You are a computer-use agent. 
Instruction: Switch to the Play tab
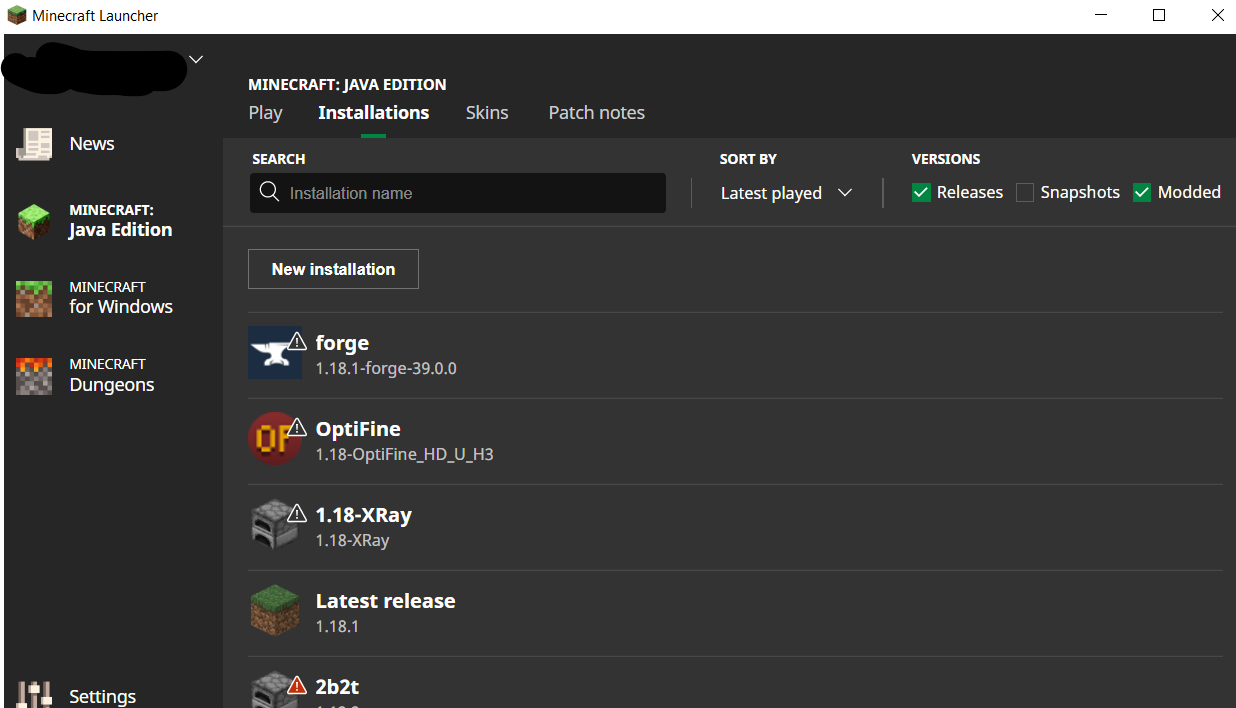265,113
